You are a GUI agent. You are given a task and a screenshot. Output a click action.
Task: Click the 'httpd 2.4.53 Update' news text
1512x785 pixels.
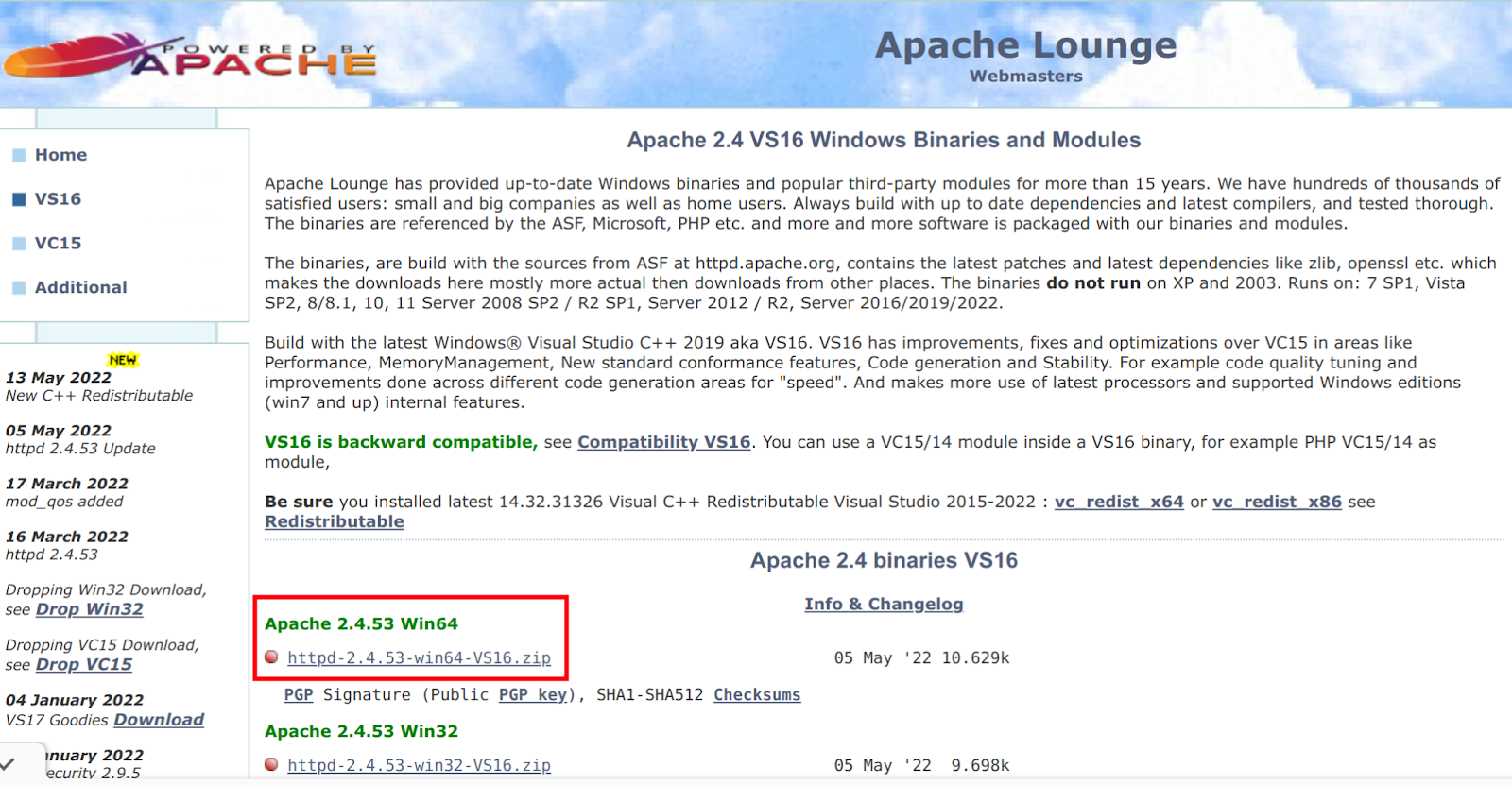click(80, 449)
